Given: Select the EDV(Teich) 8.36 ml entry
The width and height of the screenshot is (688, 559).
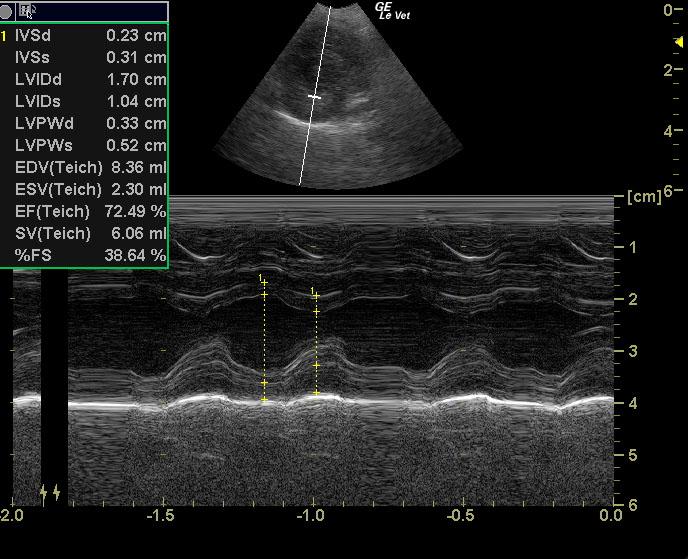Looking at the screenshot, I should (x=90, y=167).
